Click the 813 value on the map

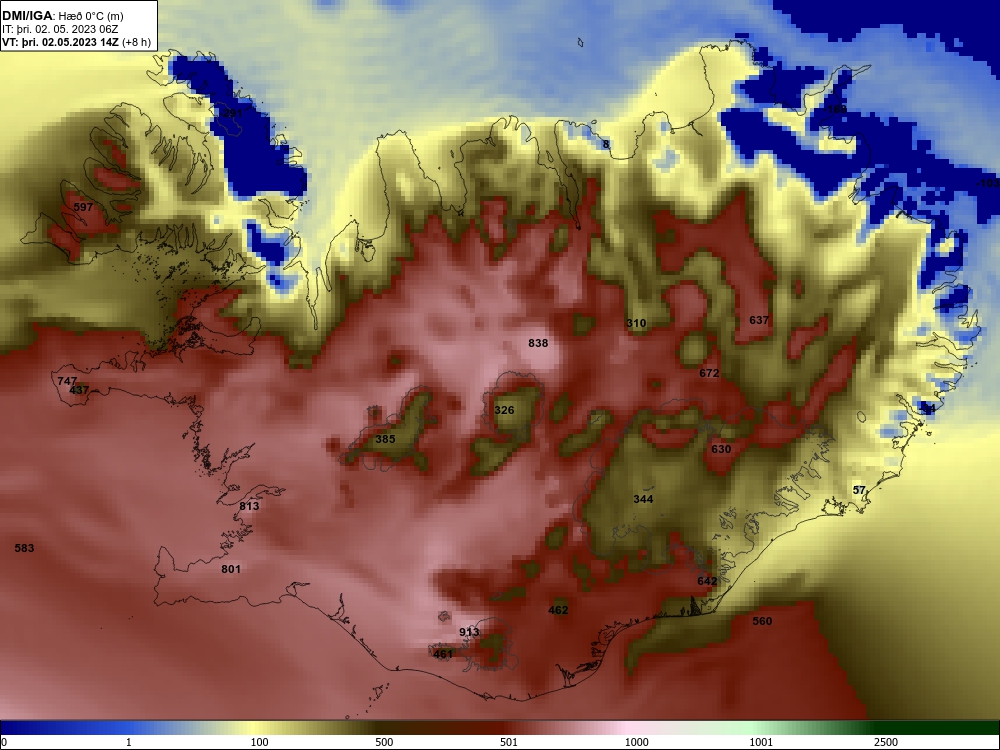pyautogui.click(x=249, y=506)
